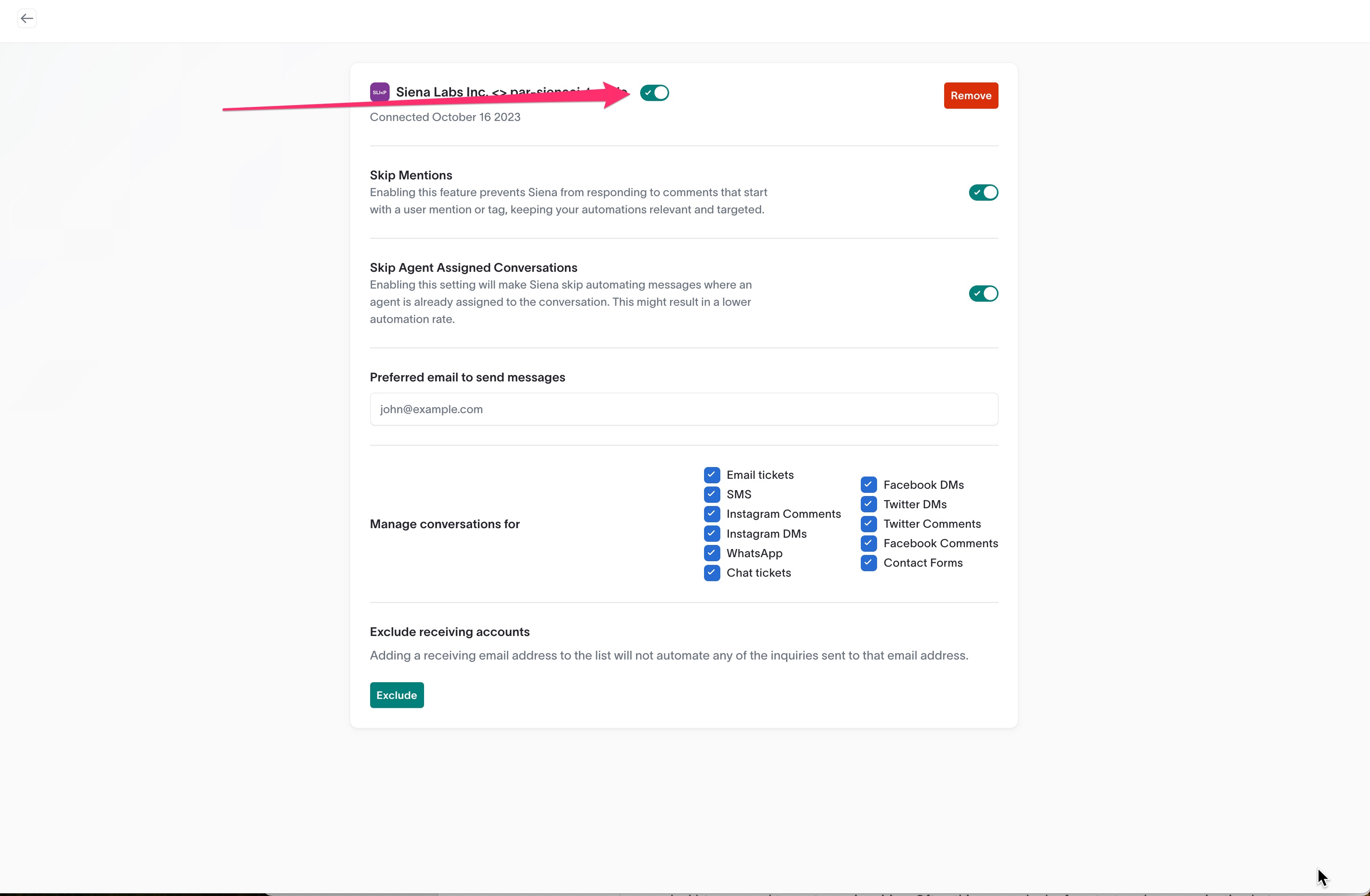Go back using the arrow button
This screenshot has height=896, width=1370.
tap(26, 19)
